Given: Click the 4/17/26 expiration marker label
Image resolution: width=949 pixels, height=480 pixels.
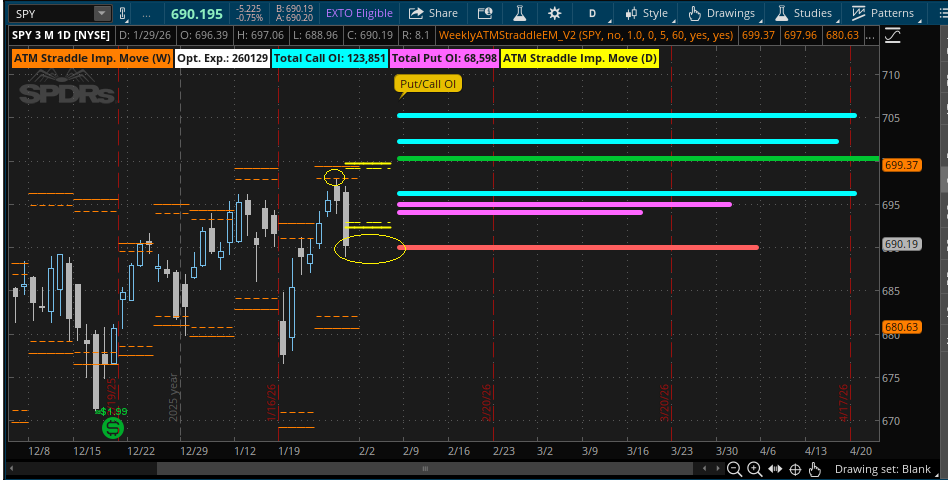Looking at the screenshot, I should (x=844, y=403).
